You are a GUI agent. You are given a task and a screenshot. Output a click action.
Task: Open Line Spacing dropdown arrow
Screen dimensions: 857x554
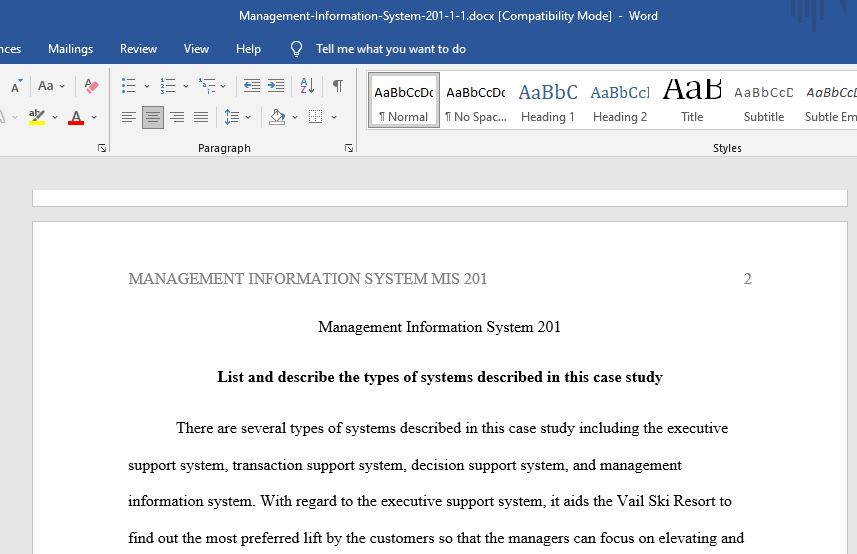248,117
